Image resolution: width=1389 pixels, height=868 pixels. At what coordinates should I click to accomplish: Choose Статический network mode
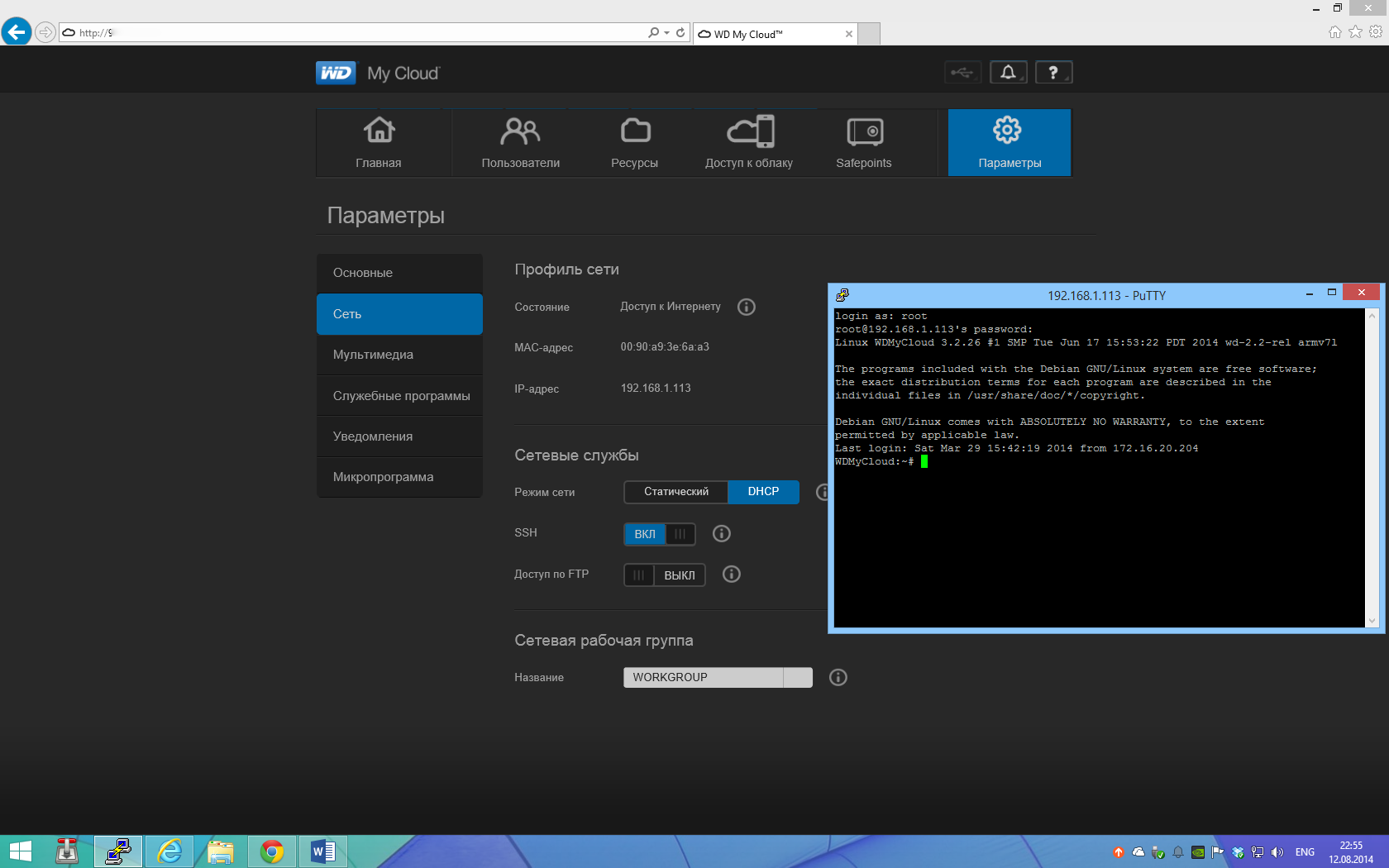tap(676, 492)
